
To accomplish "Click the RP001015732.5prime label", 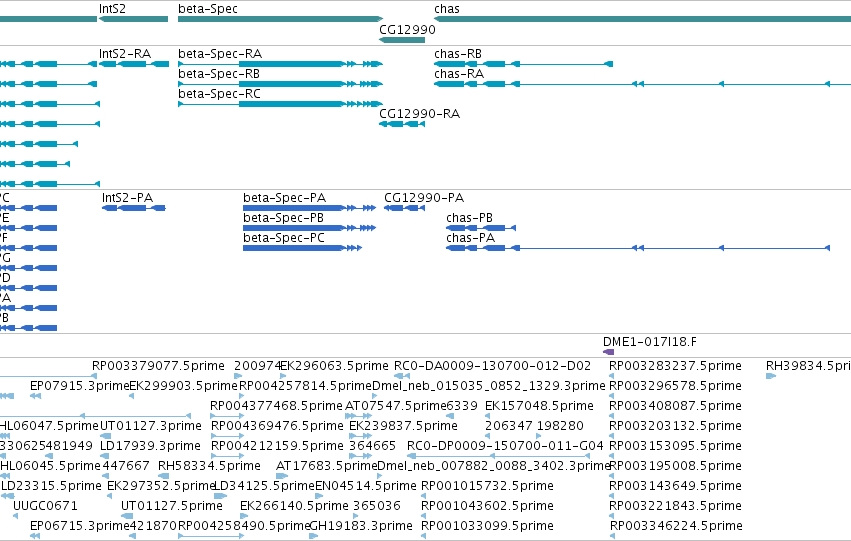I will [487, 486].
